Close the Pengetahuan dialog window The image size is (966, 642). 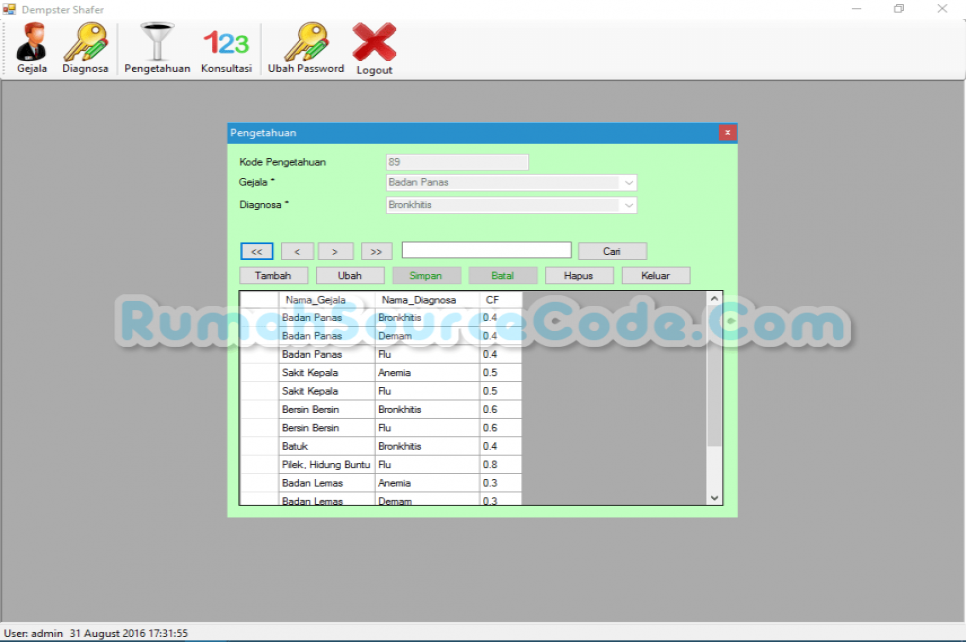727,133
